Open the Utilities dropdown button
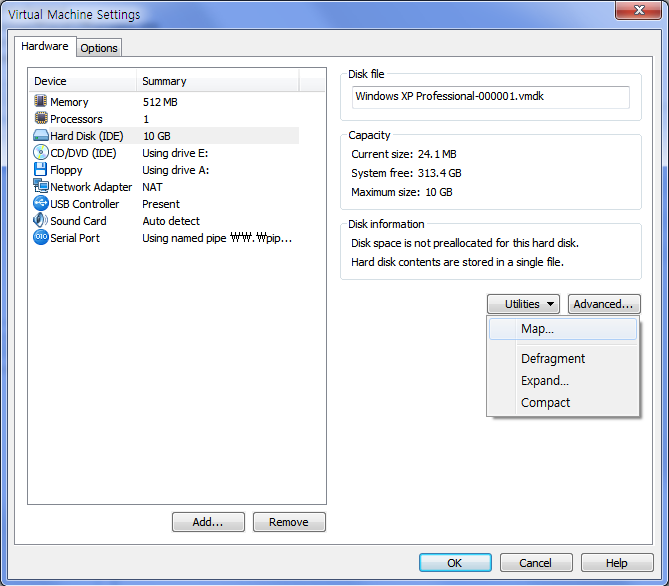The width and height of the screenshot is (669, 586). coord(523,304)
